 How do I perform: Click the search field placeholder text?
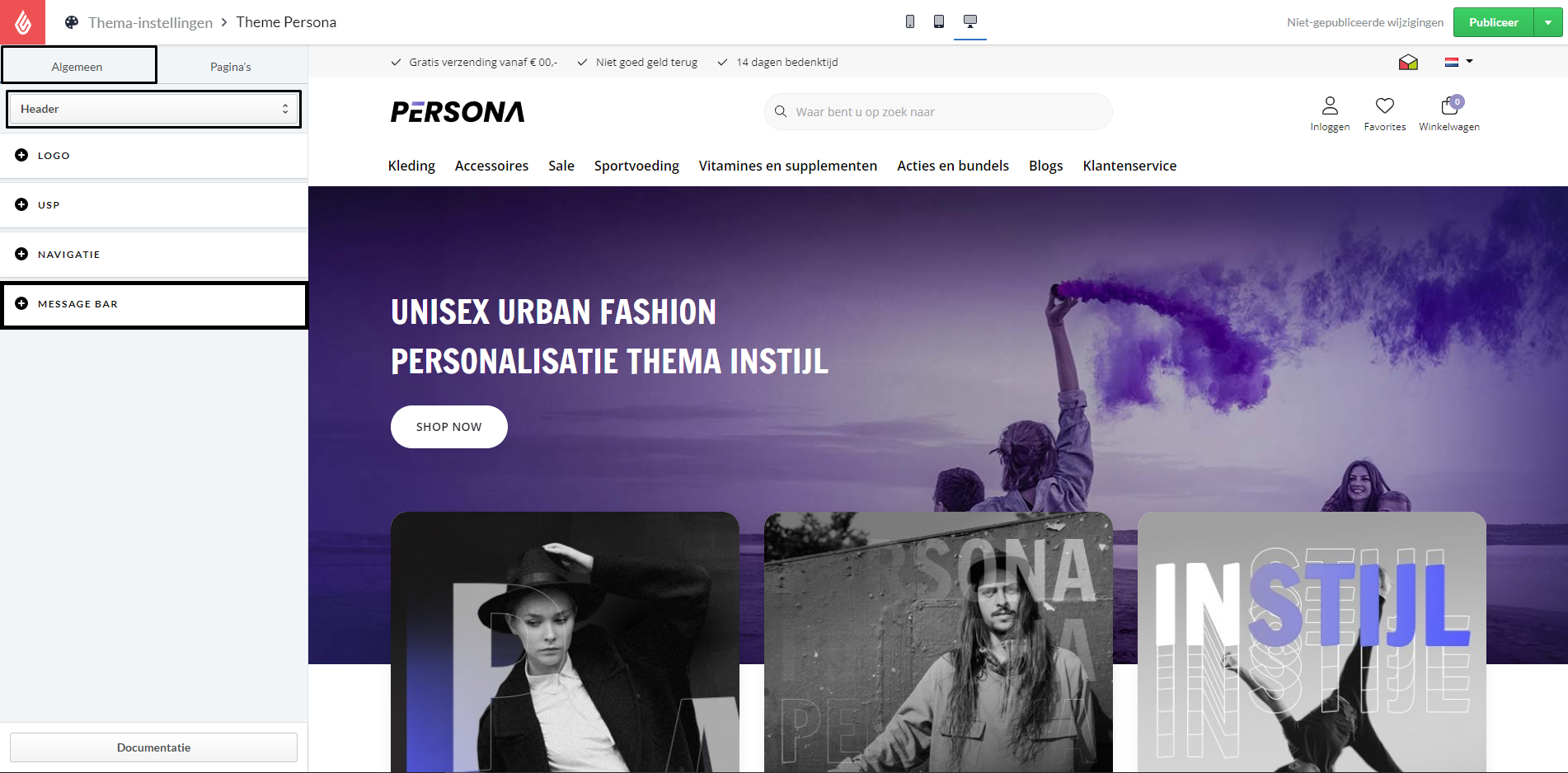click(865, 112)
